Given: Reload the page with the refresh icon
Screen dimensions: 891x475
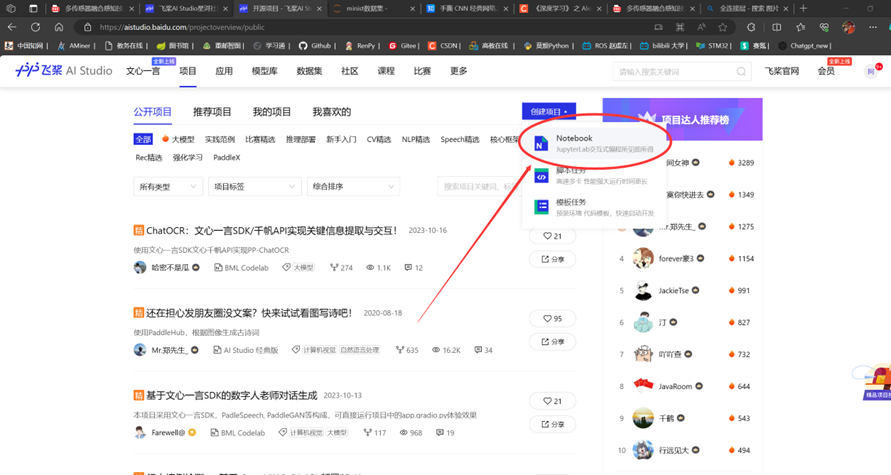Looking at the screenshot, I should pyautogui.click(x=35, y=27).
